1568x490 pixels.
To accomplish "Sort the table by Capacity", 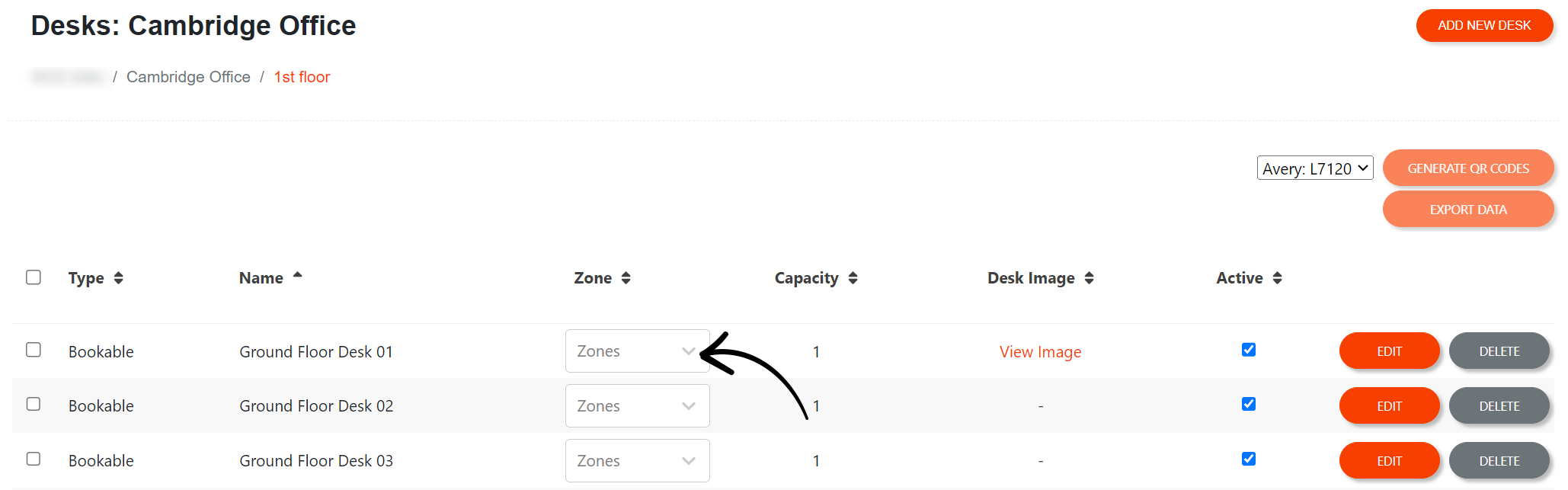I will (x=853, y=278).
